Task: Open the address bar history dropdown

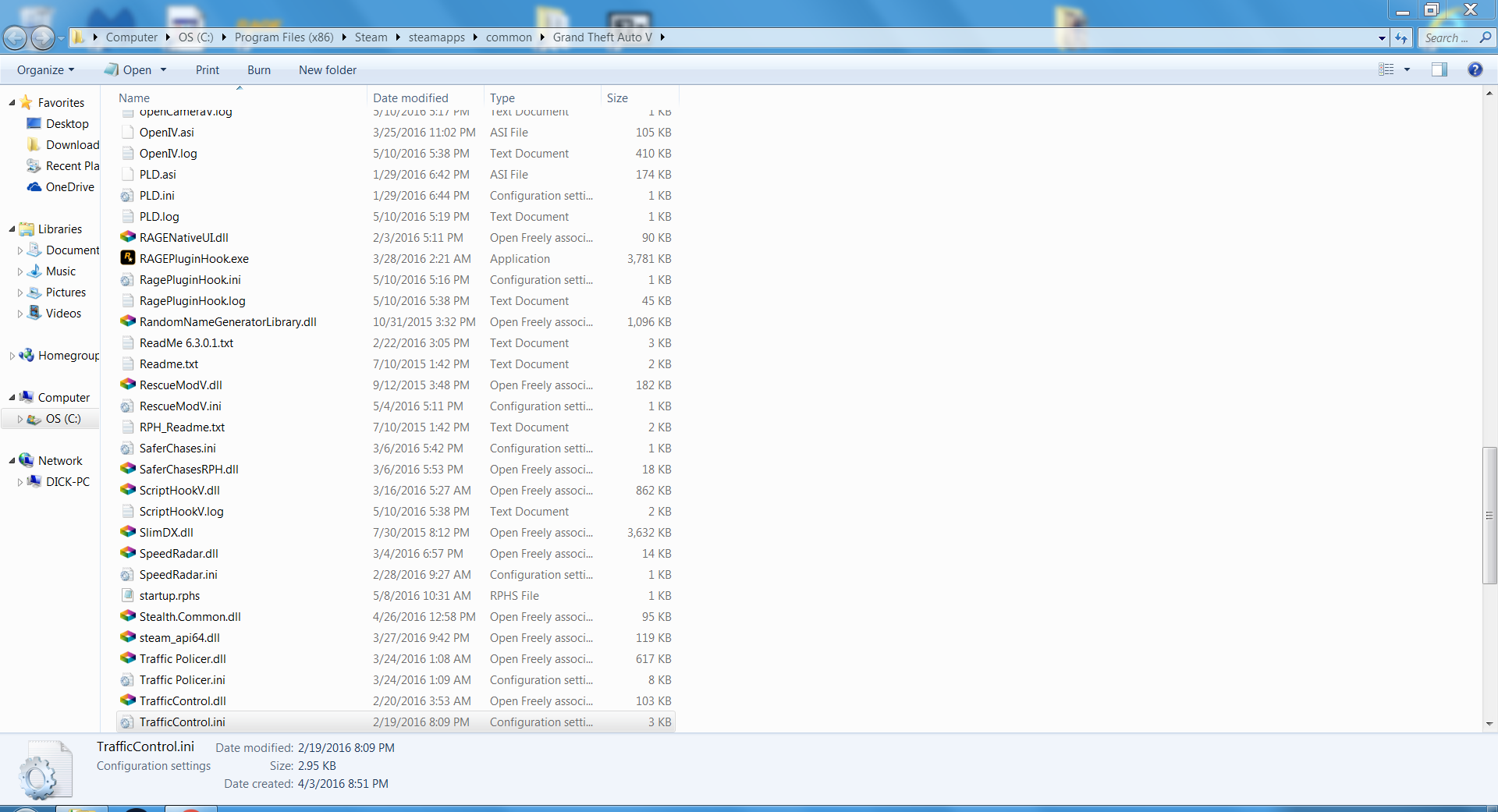Action: pyautogui.click(x=1382, y=37)
